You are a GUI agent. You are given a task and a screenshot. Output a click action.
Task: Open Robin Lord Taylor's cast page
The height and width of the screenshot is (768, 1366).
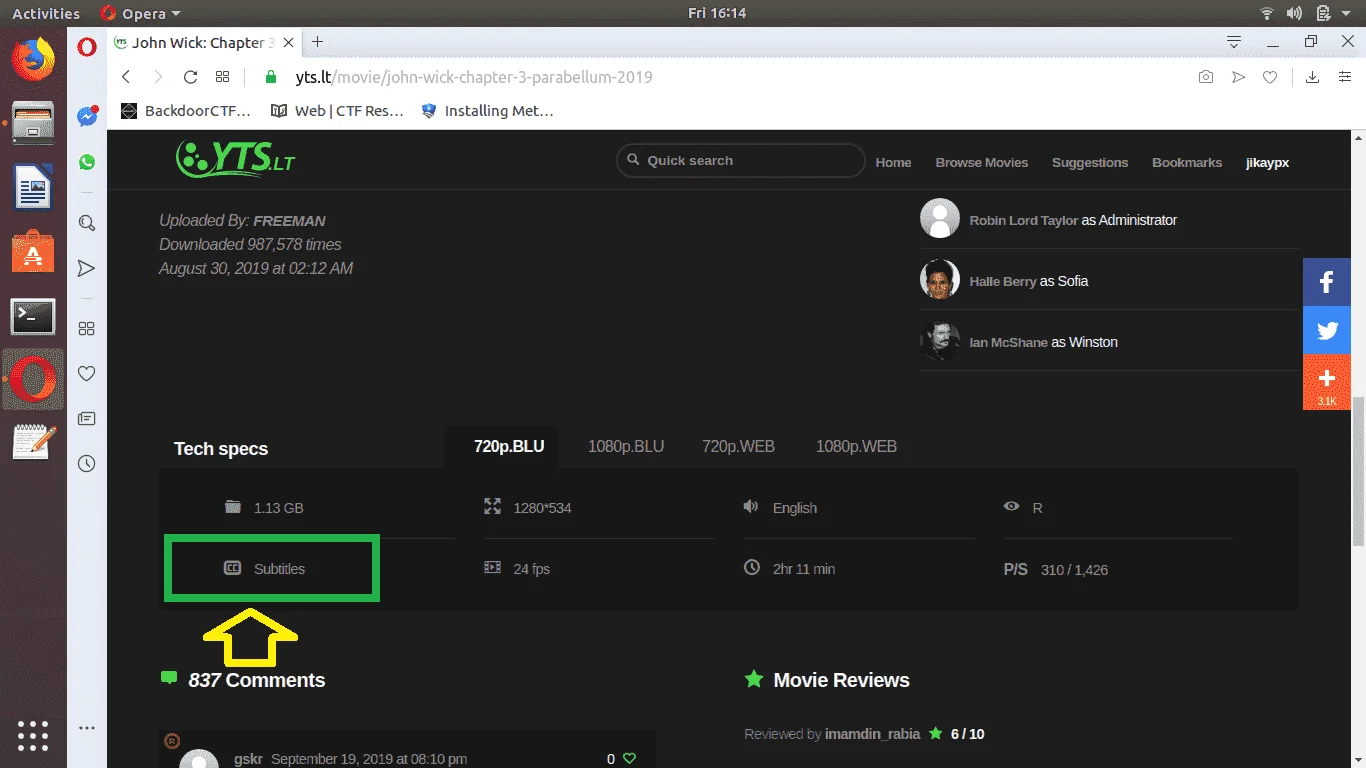coord(1023,220)
